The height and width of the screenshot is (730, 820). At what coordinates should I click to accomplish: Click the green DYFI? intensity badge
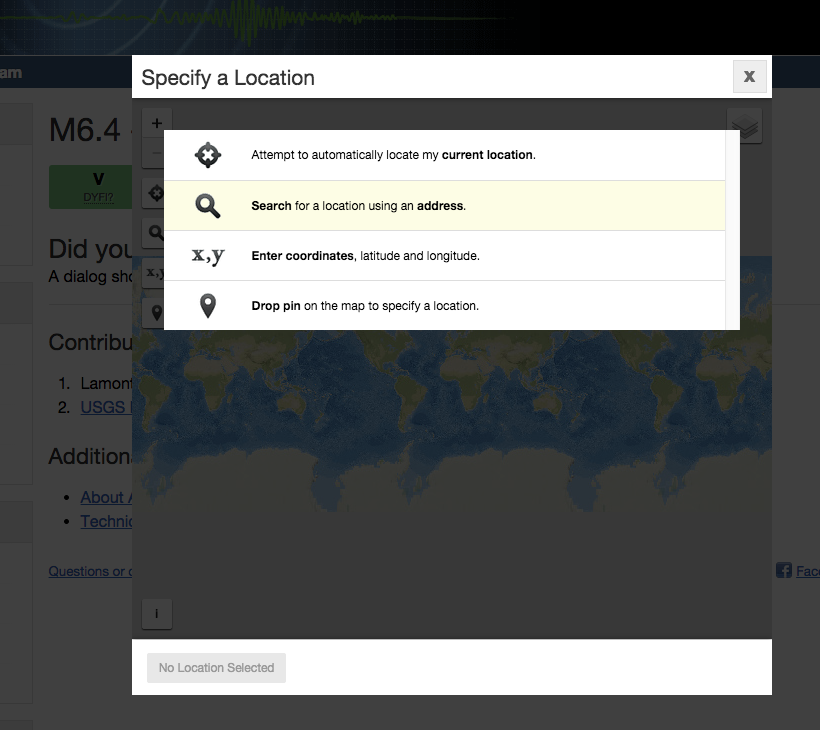(x=90, y=187)
